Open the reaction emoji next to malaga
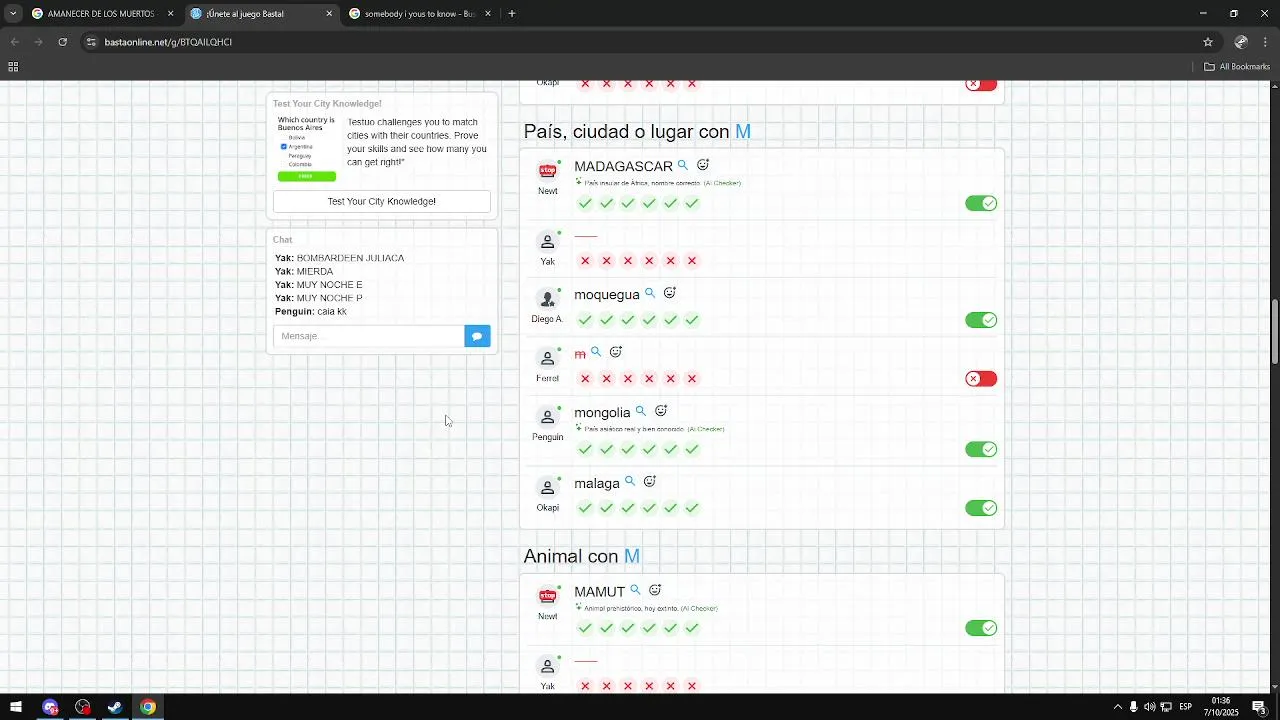Viewport: 1280px width, 720px height. coord(650,482)
